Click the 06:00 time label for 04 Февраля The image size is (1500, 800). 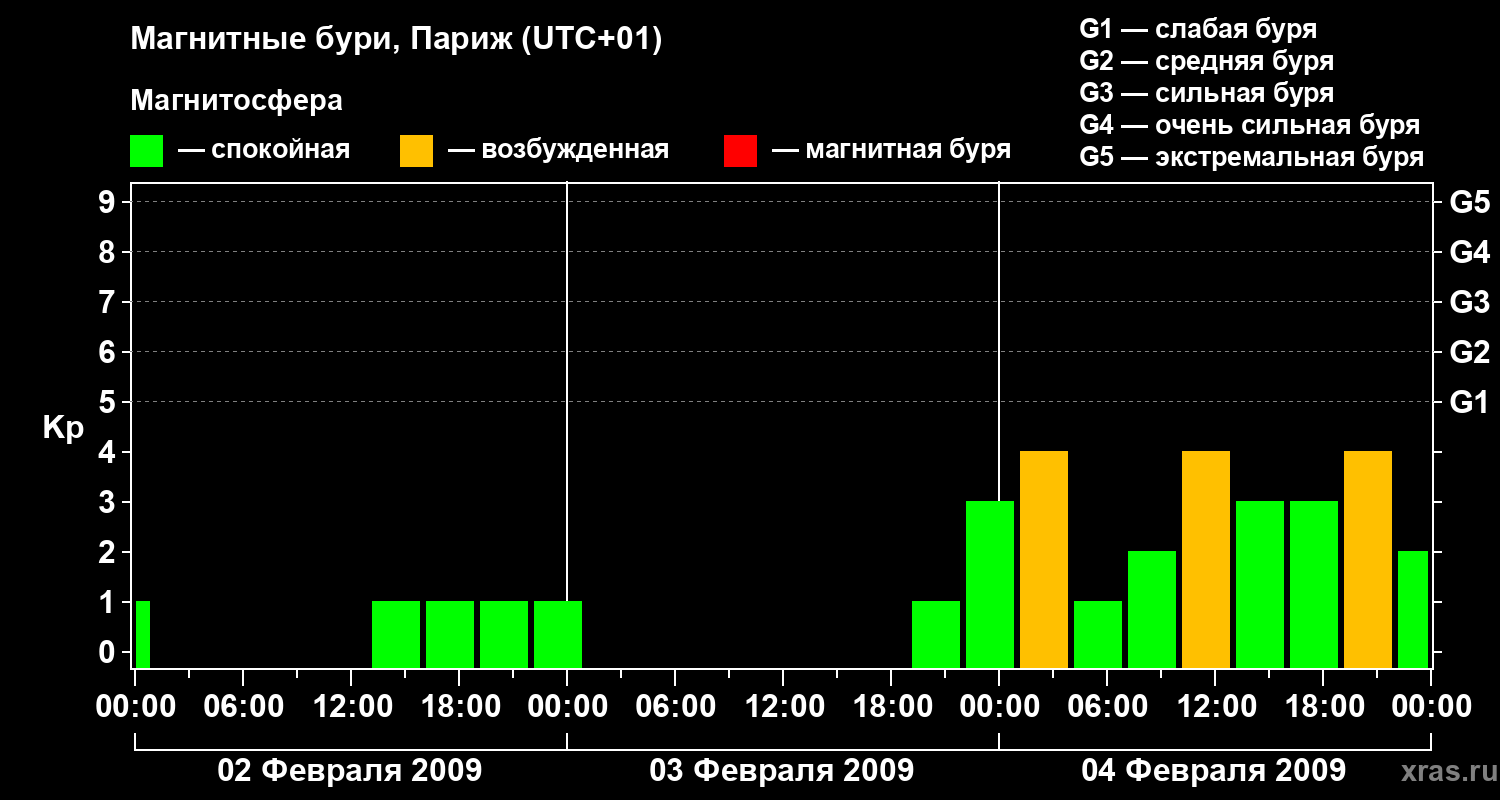[1107, 706]
